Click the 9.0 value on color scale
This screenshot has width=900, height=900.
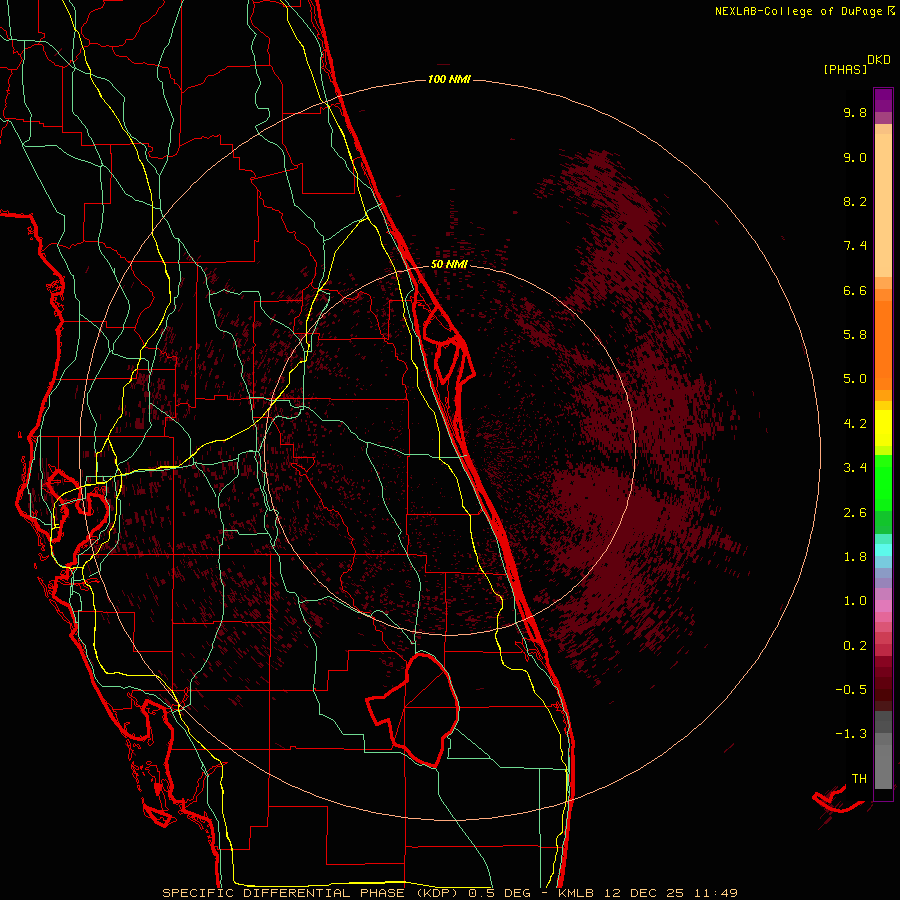coord(855,157)
